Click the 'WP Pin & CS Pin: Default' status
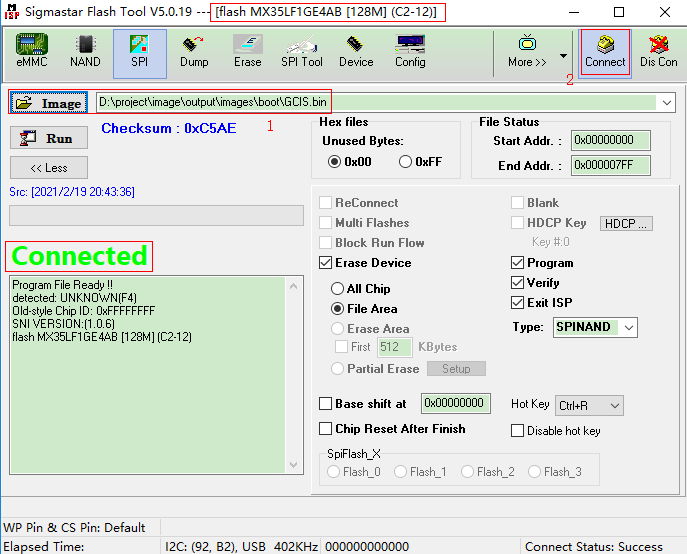The image size is (687, 554). [74, 527]
